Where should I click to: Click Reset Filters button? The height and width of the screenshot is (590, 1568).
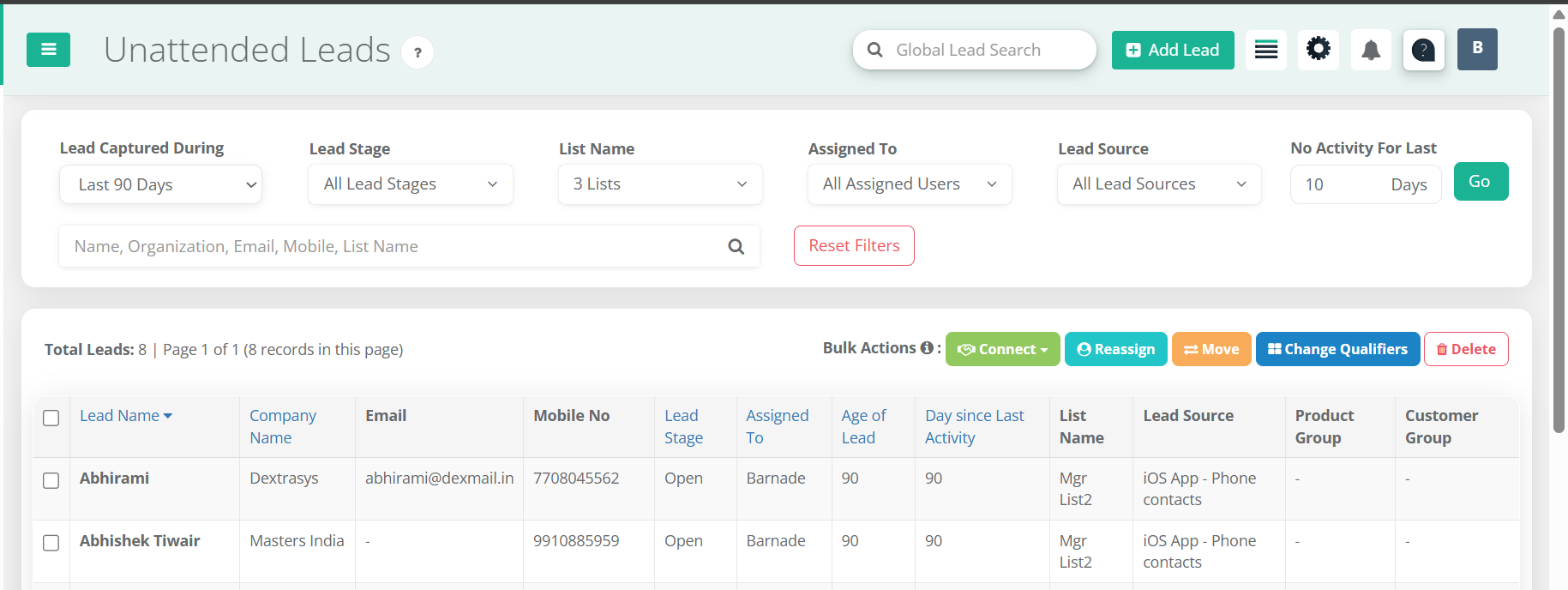(854, 246)
